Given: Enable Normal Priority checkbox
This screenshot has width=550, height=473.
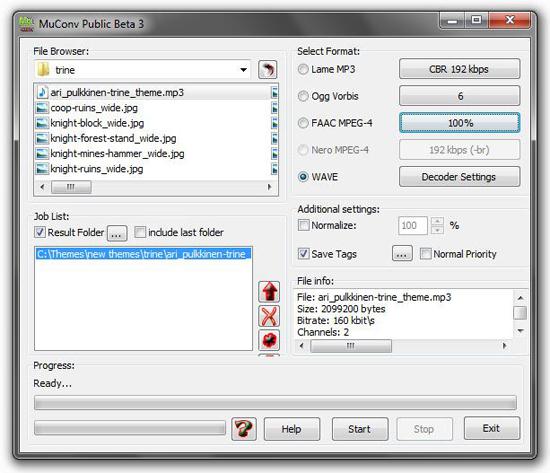Looking at the screenshot, I should coord(425,254).
